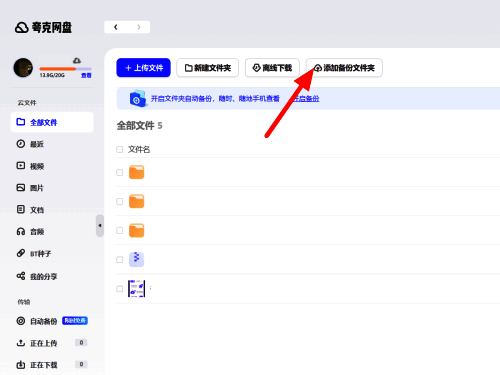Click the blue badge beside 自动备份
The height and width of the screenshot is (375, 500).
(75, 321)
